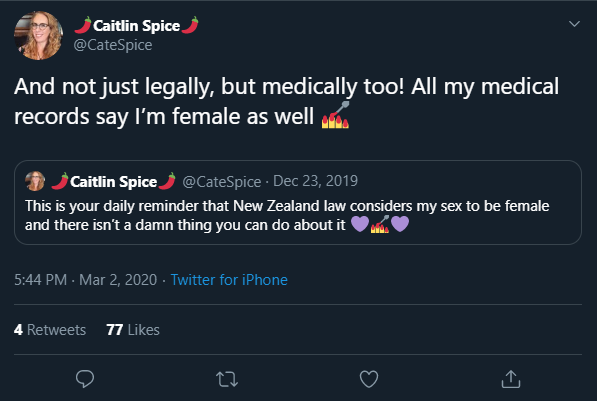The height and width of the screenshot is (401, 597).
Task: Open Caitlin Spice's large profile picture
Action: [38, 35]
